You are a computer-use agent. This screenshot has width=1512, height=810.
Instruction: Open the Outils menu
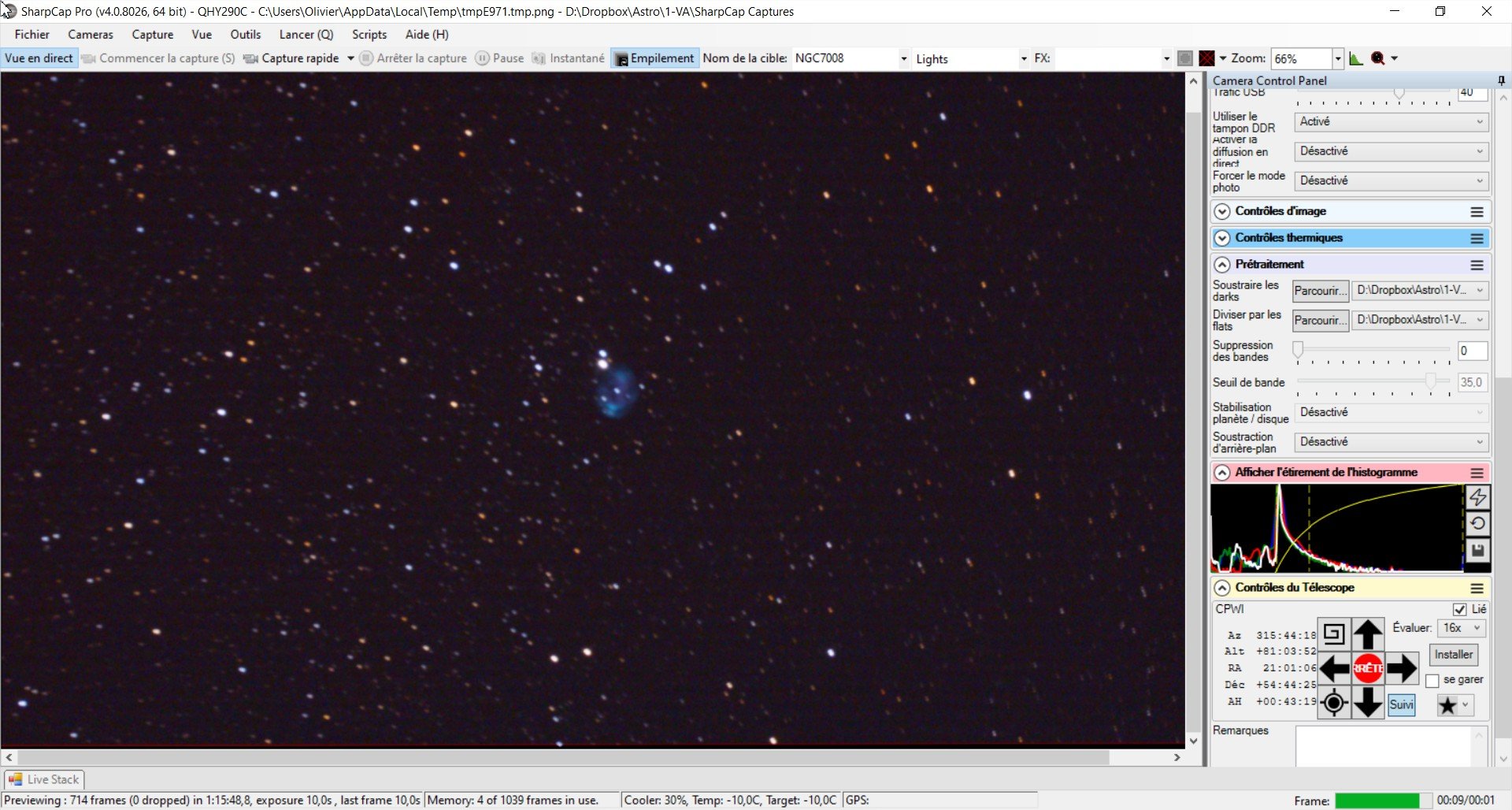[246, 35]
